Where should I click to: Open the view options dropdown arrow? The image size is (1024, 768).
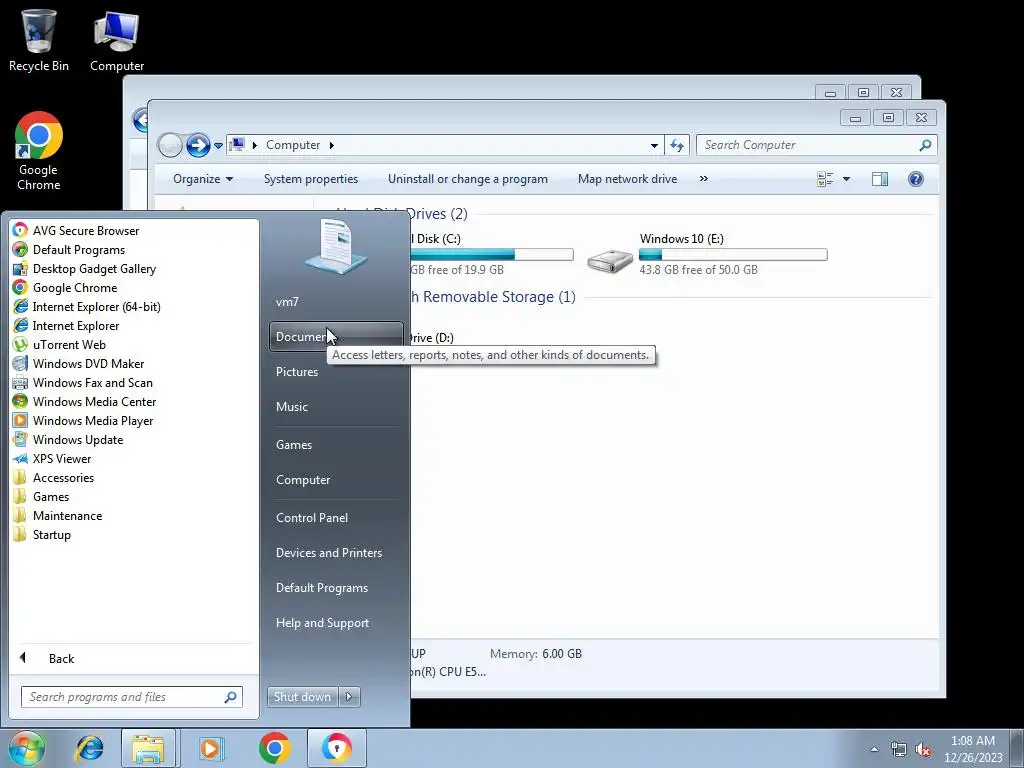point(846,179)
